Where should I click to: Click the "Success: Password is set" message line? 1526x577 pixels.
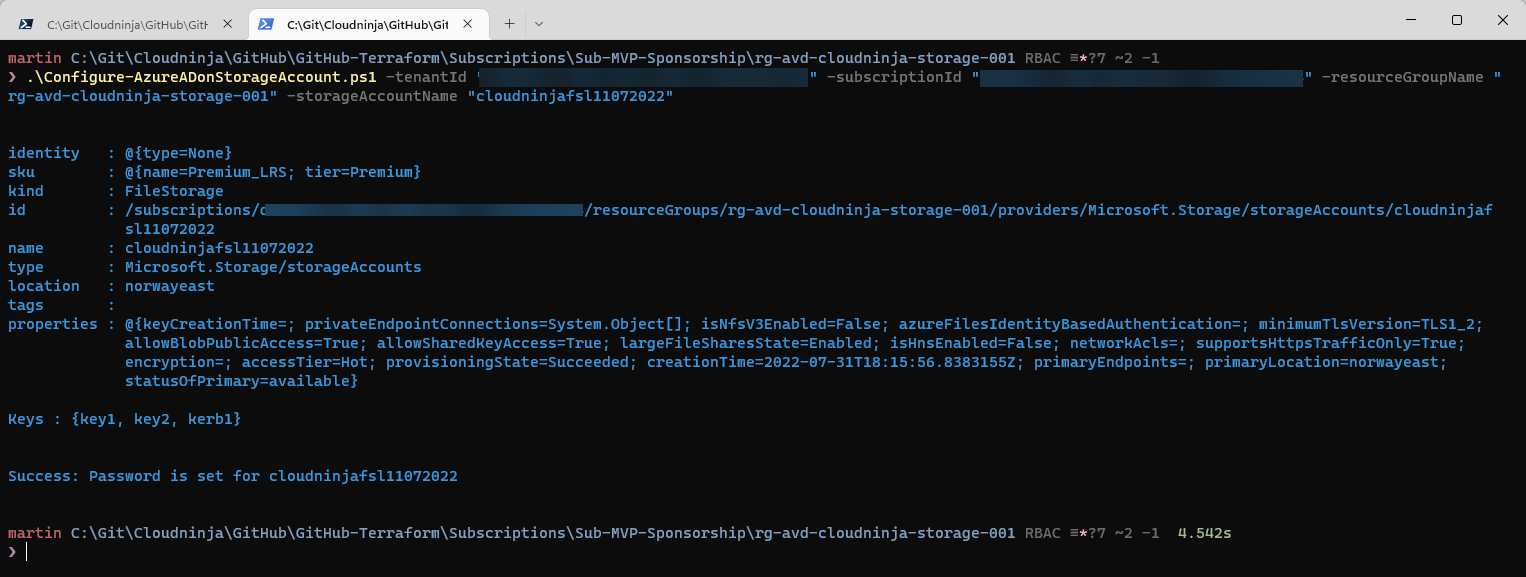[233, 476]
